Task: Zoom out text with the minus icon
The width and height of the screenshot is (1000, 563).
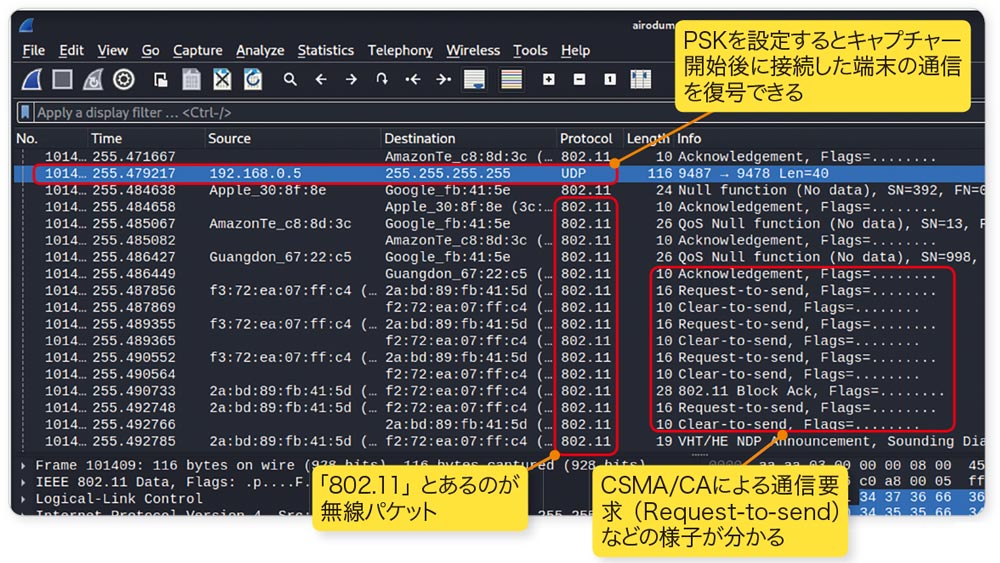Action: tap(579, 80)
